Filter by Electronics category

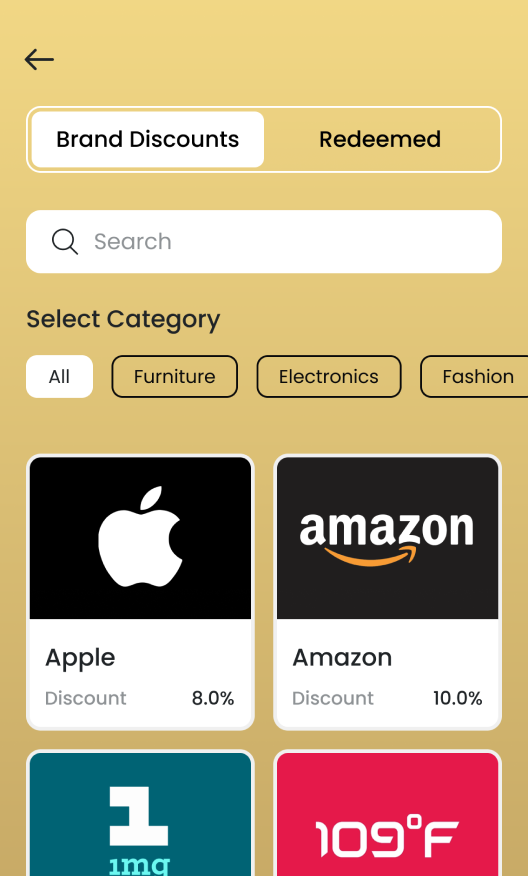tap(329, 377)
